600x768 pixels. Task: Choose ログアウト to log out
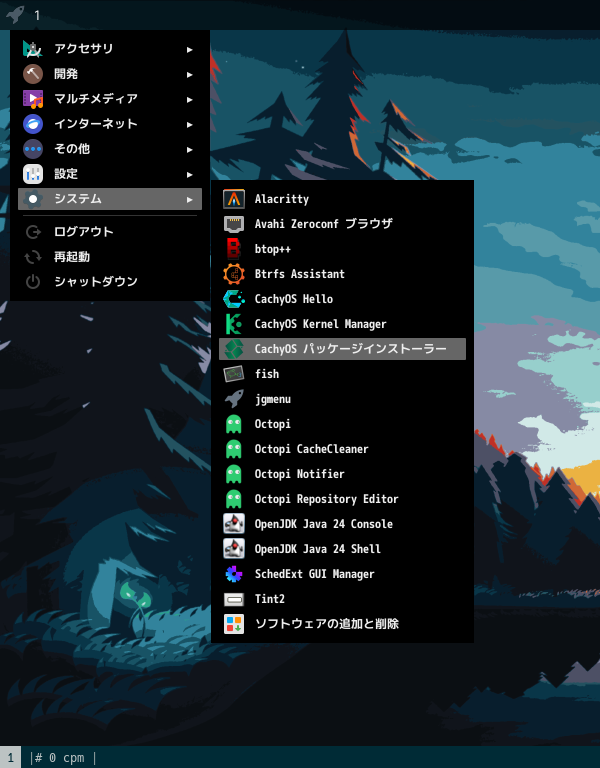pos(110,232)
